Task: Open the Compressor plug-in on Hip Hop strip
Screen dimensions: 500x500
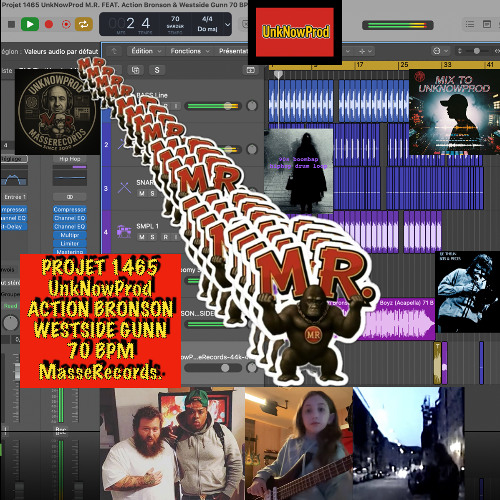Action: 70,209
